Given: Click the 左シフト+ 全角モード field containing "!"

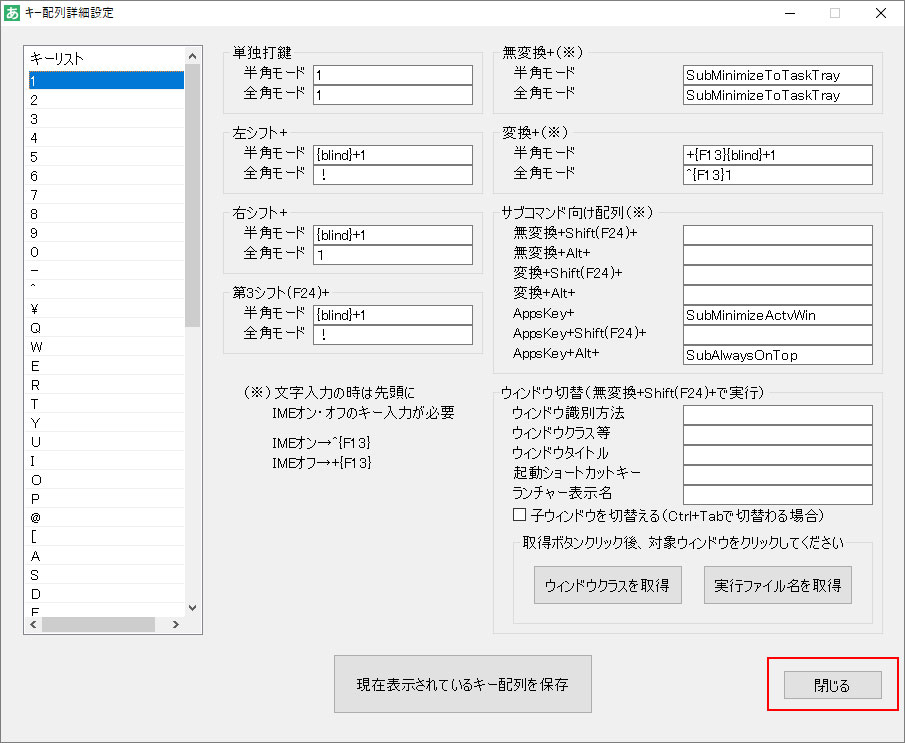Looking at the screenshot, I should (392, 173).
